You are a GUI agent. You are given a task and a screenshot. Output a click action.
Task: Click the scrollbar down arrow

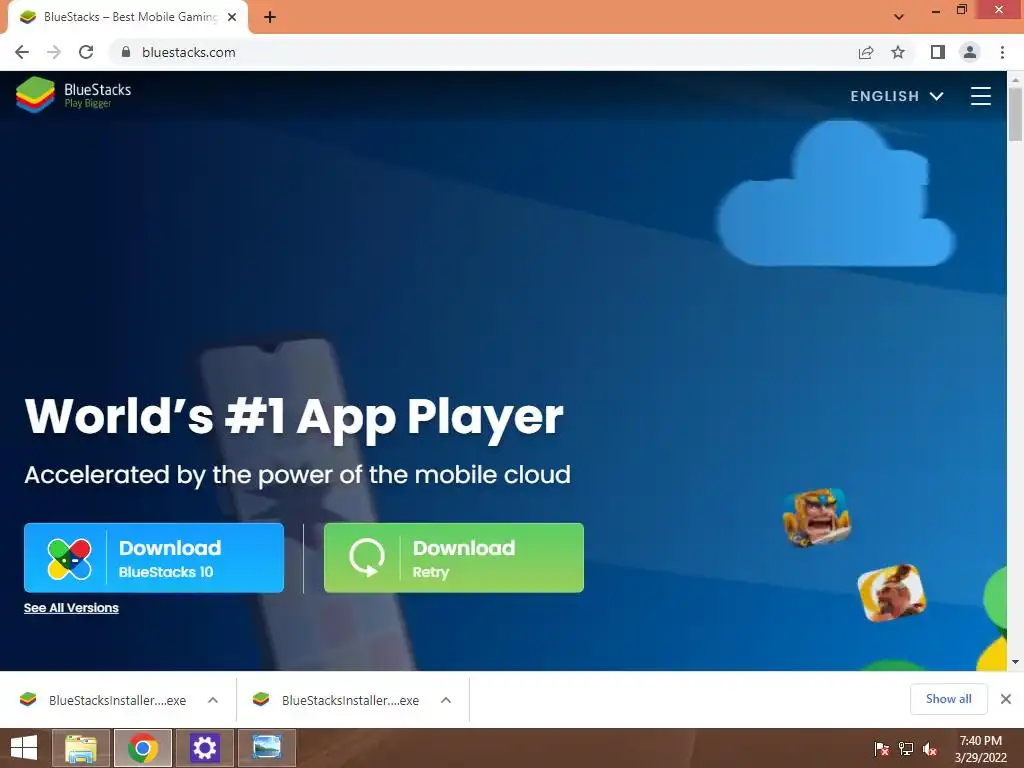1015,662
